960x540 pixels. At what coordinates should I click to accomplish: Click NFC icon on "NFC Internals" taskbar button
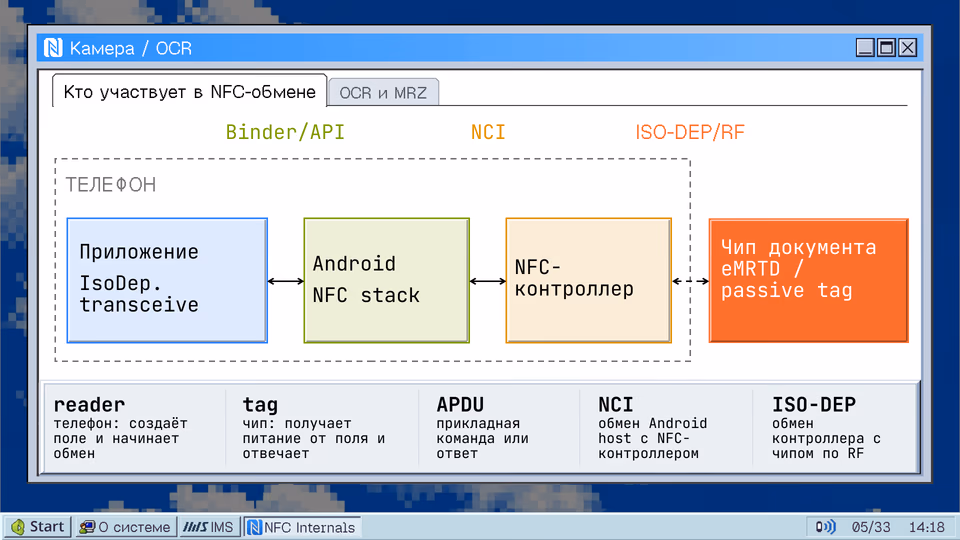(x=255, y=527)
